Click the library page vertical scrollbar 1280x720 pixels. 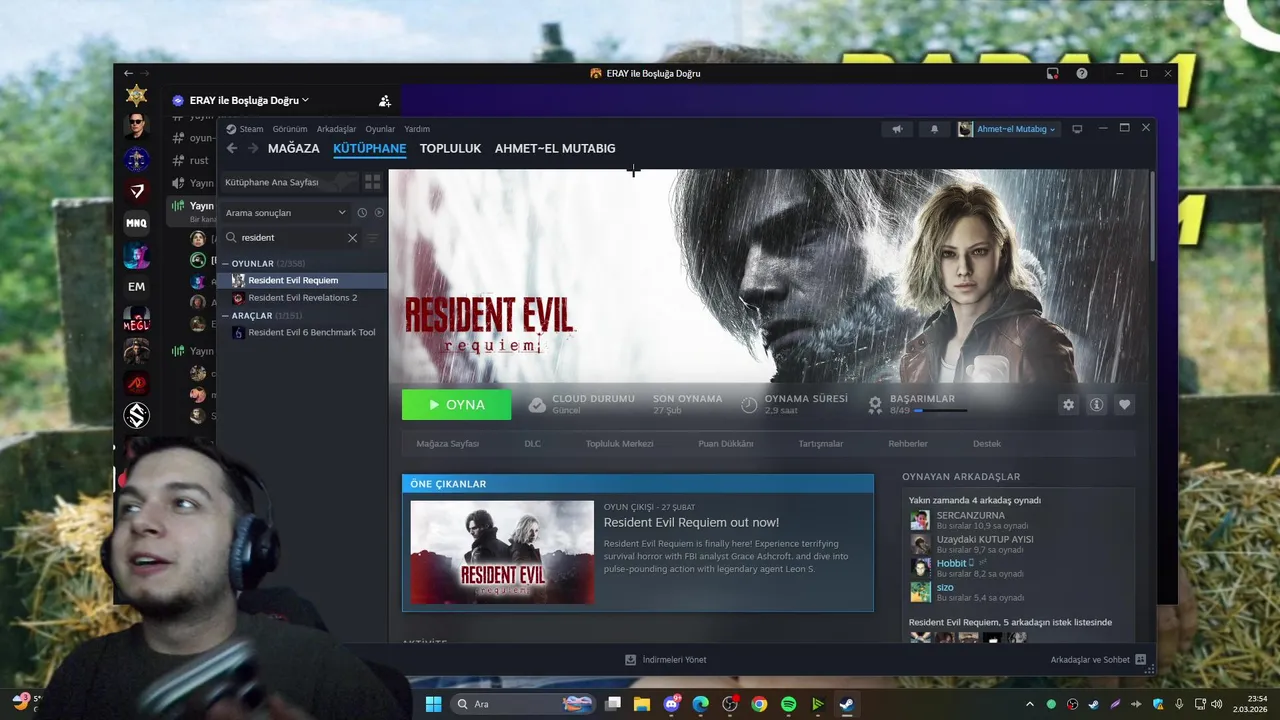(x=1152, y=215)
